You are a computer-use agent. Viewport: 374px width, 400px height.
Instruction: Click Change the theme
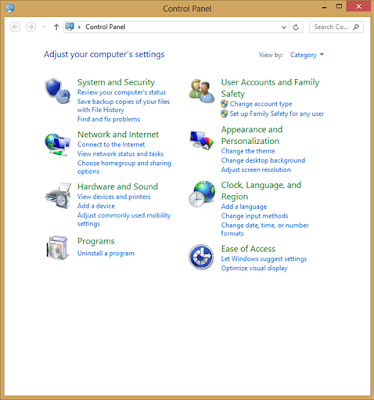coord(248,151)
